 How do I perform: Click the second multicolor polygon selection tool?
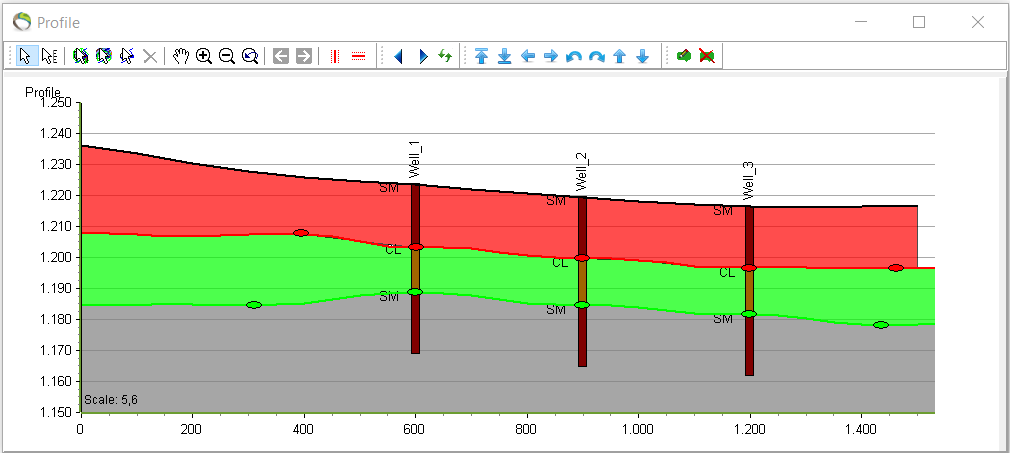tap(103, 56)
